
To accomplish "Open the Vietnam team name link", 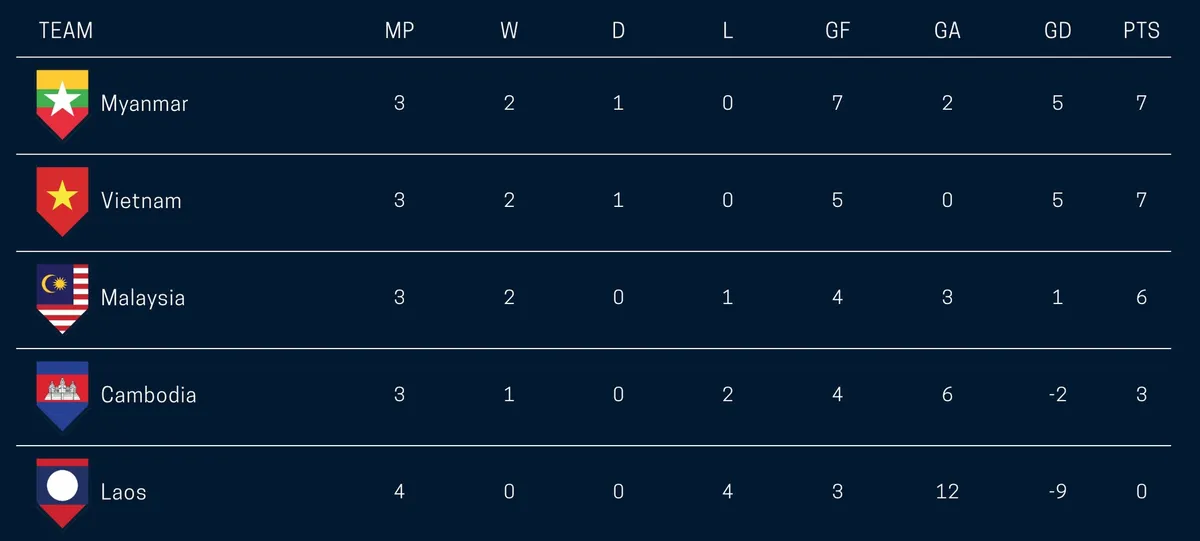I will 141,201.
